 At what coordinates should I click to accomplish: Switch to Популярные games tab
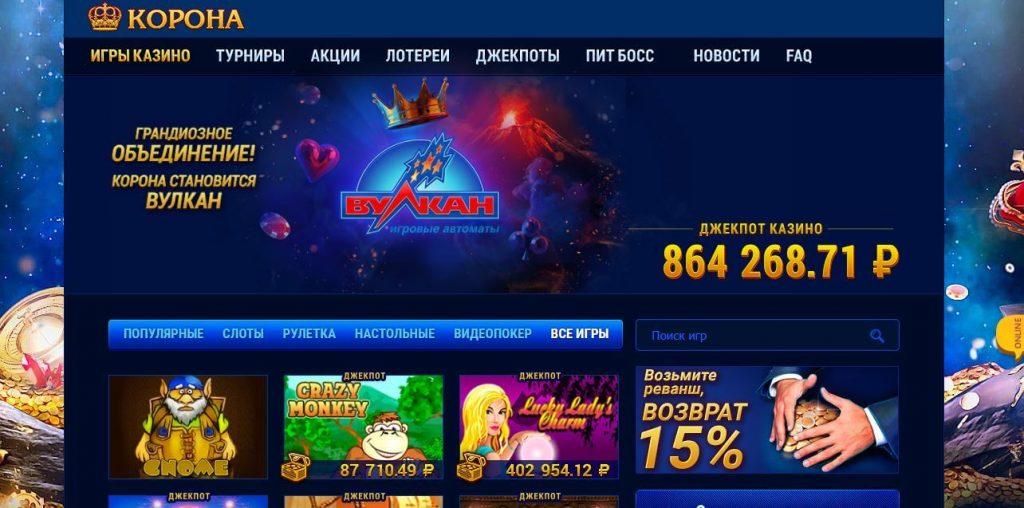163,334
